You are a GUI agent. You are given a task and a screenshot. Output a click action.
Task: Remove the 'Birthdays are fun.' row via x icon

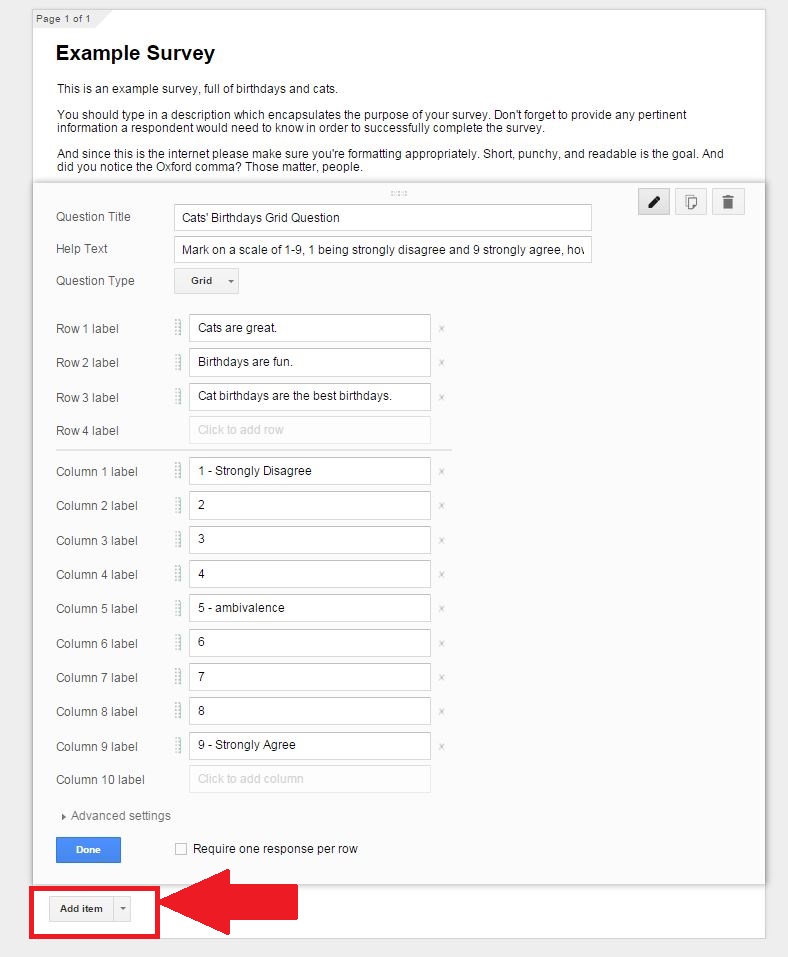click(x=443, y=362)
